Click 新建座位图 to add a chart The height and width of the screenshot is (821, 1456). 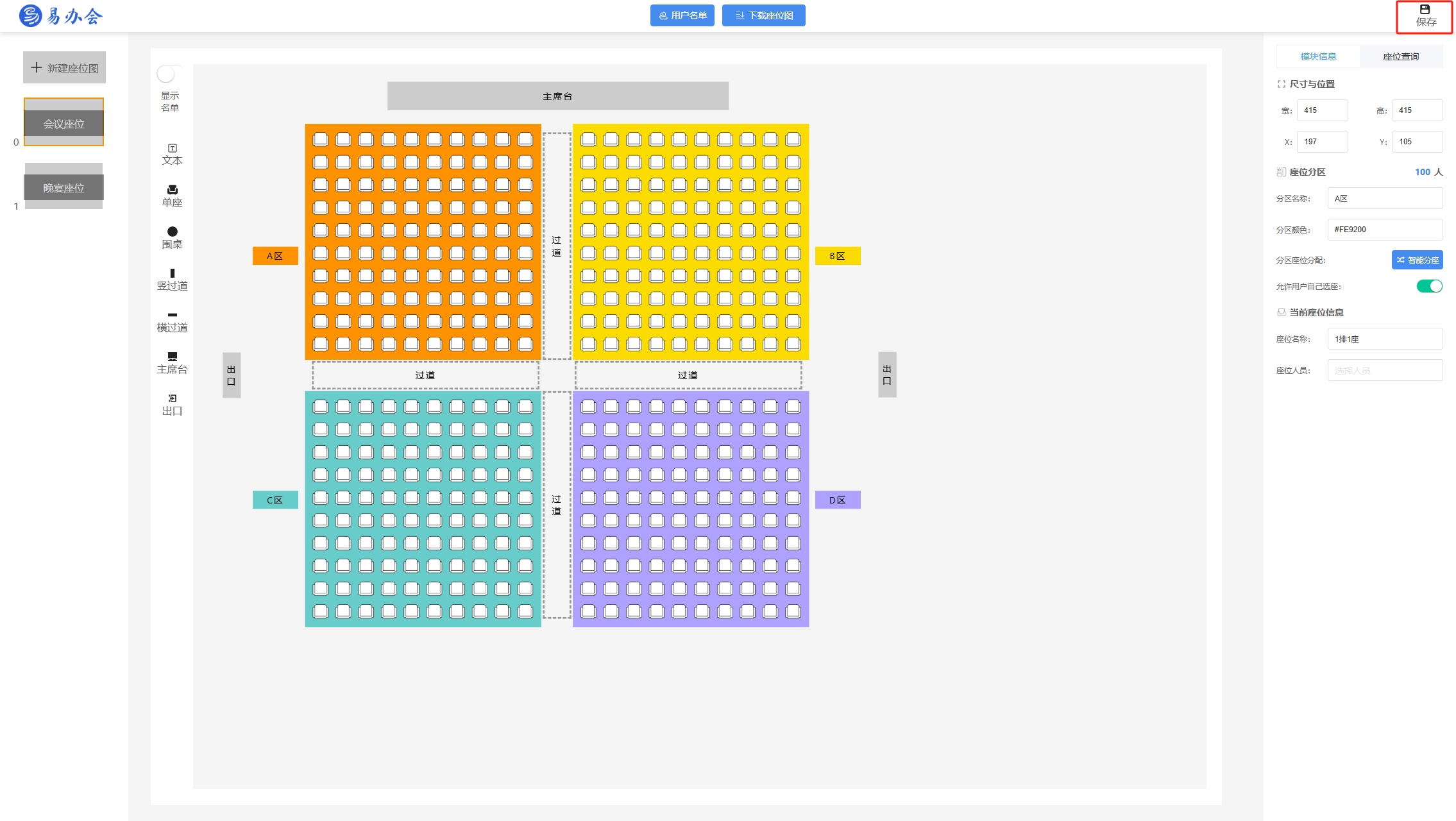[65, 68]
